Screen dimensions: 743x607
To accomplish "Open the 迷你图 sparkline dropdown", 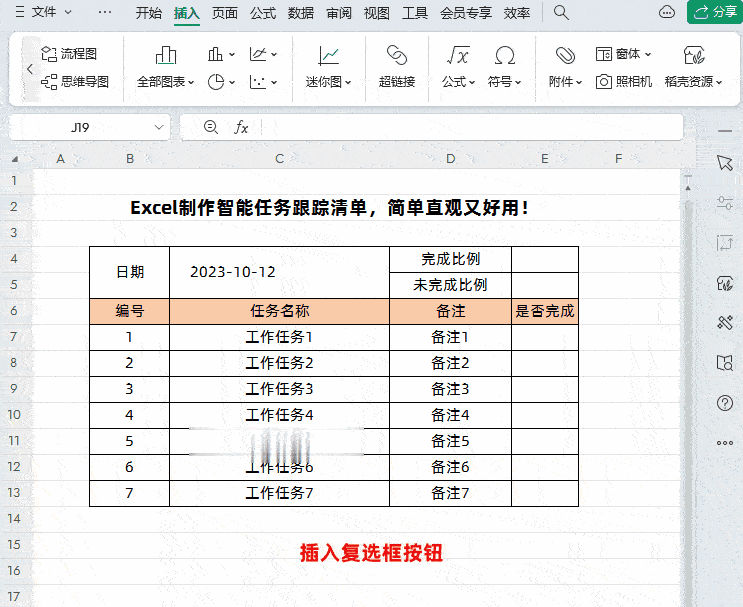I will coord(328,68).
